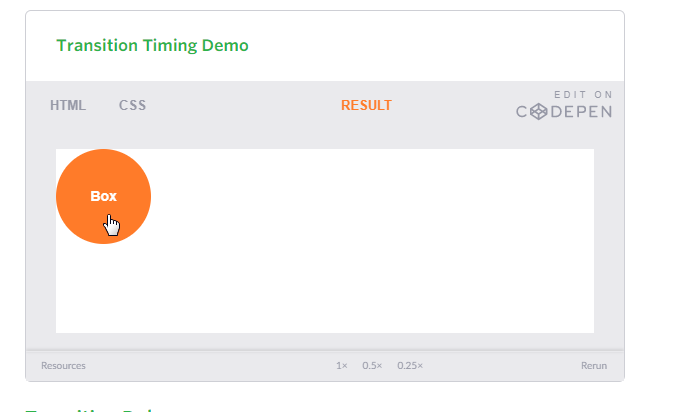The height and width of the screenshot is (412, 680).
Task: Click the white Box label text
Action: coord(104,196)
